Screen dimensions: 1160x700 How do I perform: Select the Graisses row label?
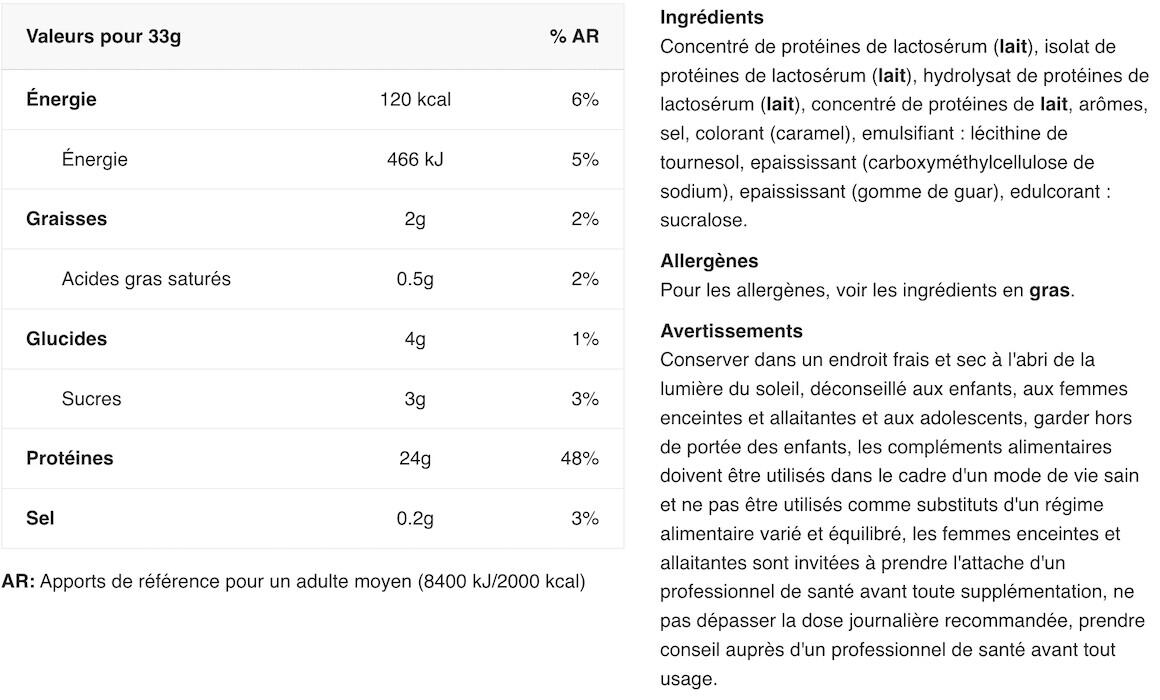tap(66, 219)
